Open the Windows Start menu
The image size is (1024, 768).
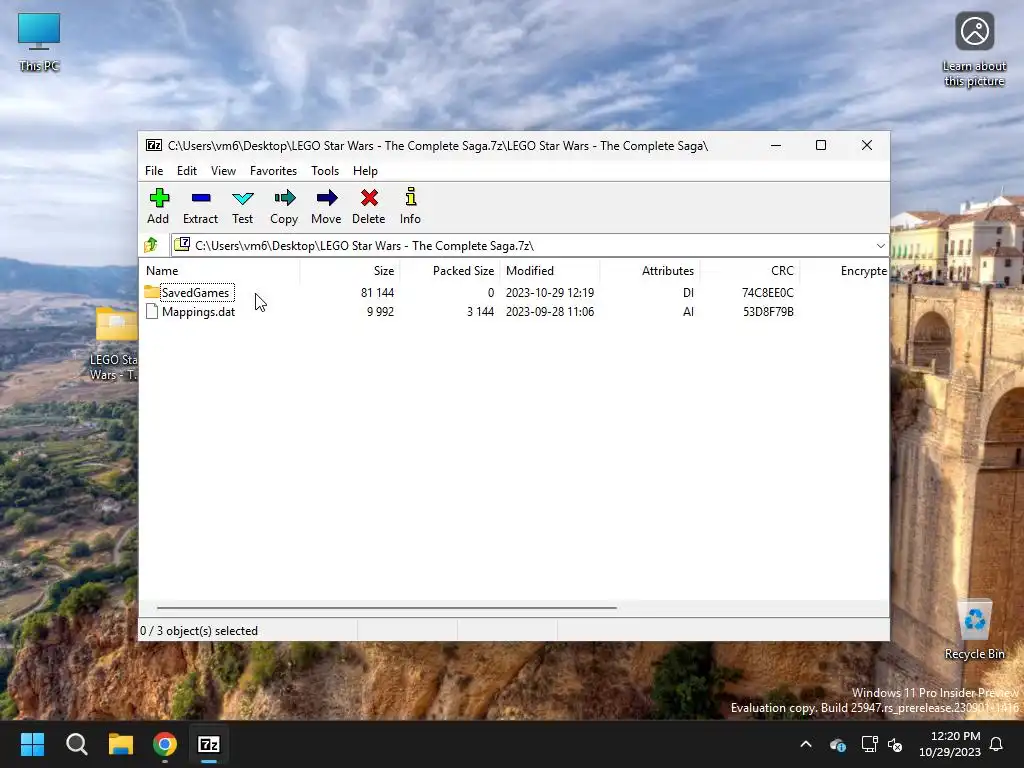pos(32,744)
